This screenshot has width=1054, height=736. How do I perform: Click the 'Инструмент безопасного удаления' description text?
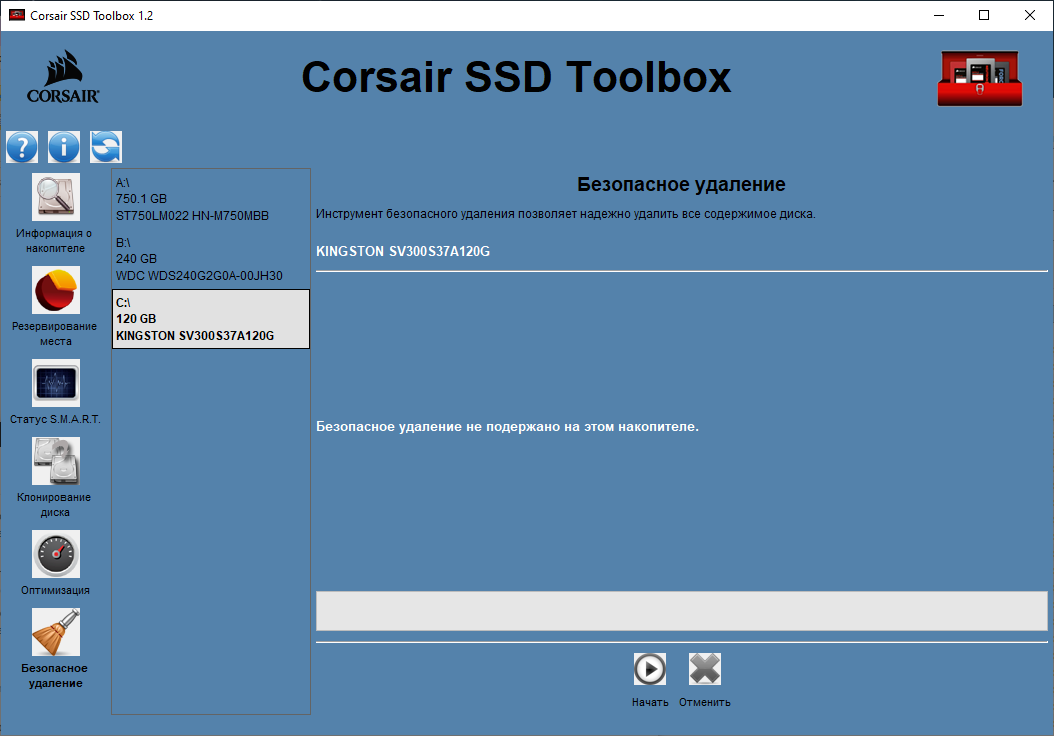click(565, 214)
